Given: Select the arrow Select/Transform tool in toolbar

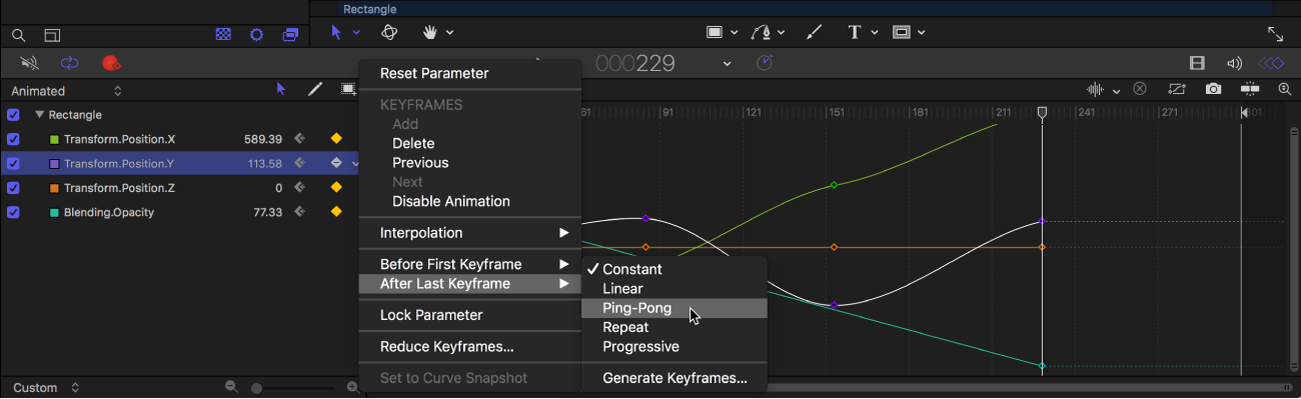Looking at the screenshot, I should (336, 32).
